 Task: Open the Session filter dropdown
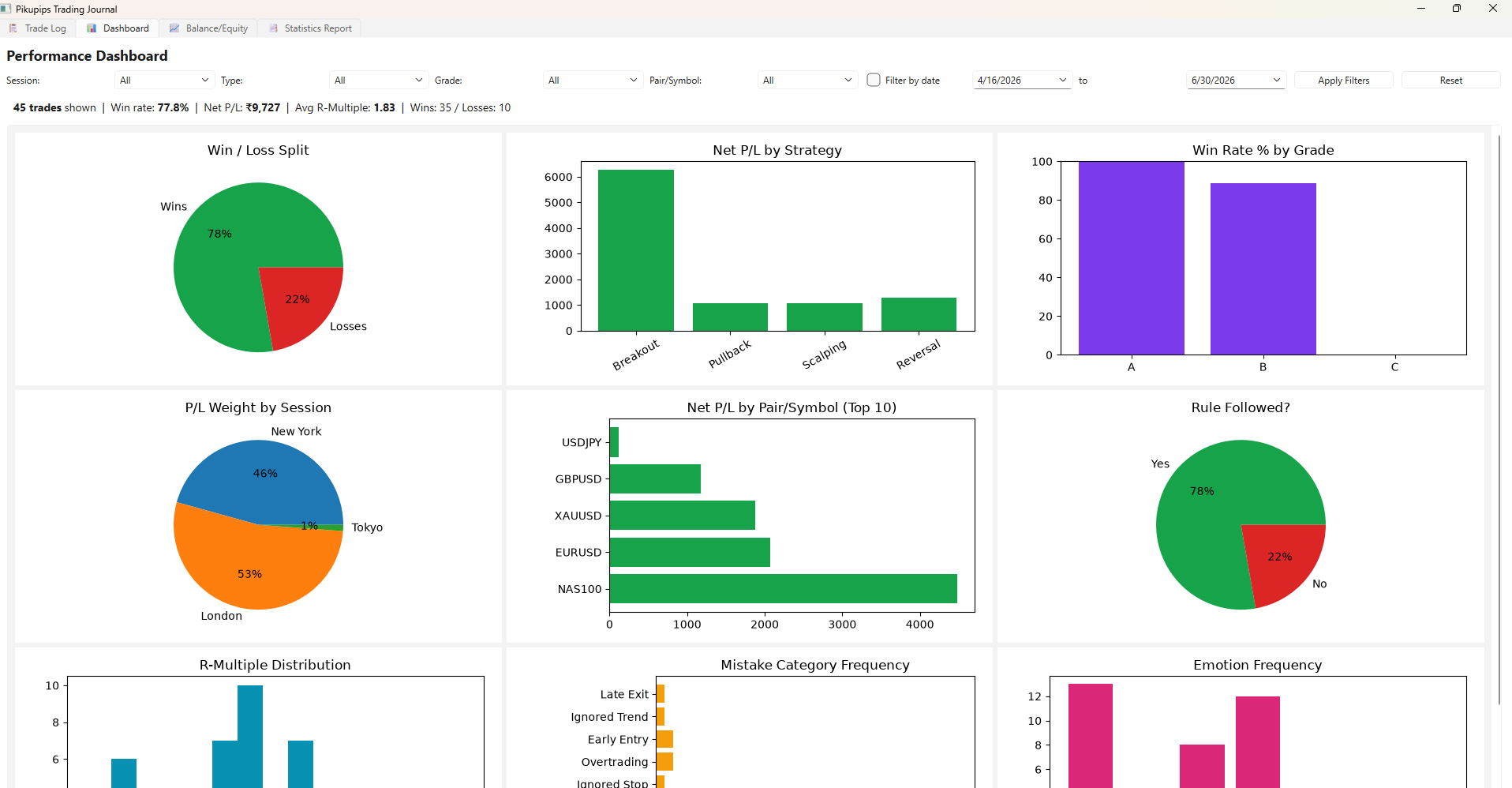[164, 81]
